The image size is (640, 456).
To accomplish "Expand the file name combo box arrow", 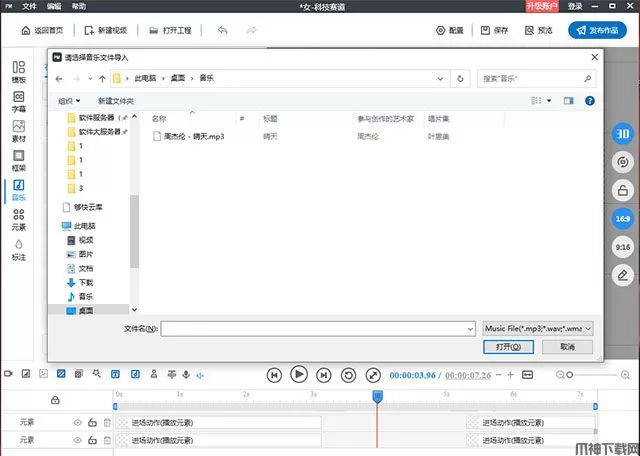I will (469, 328).
